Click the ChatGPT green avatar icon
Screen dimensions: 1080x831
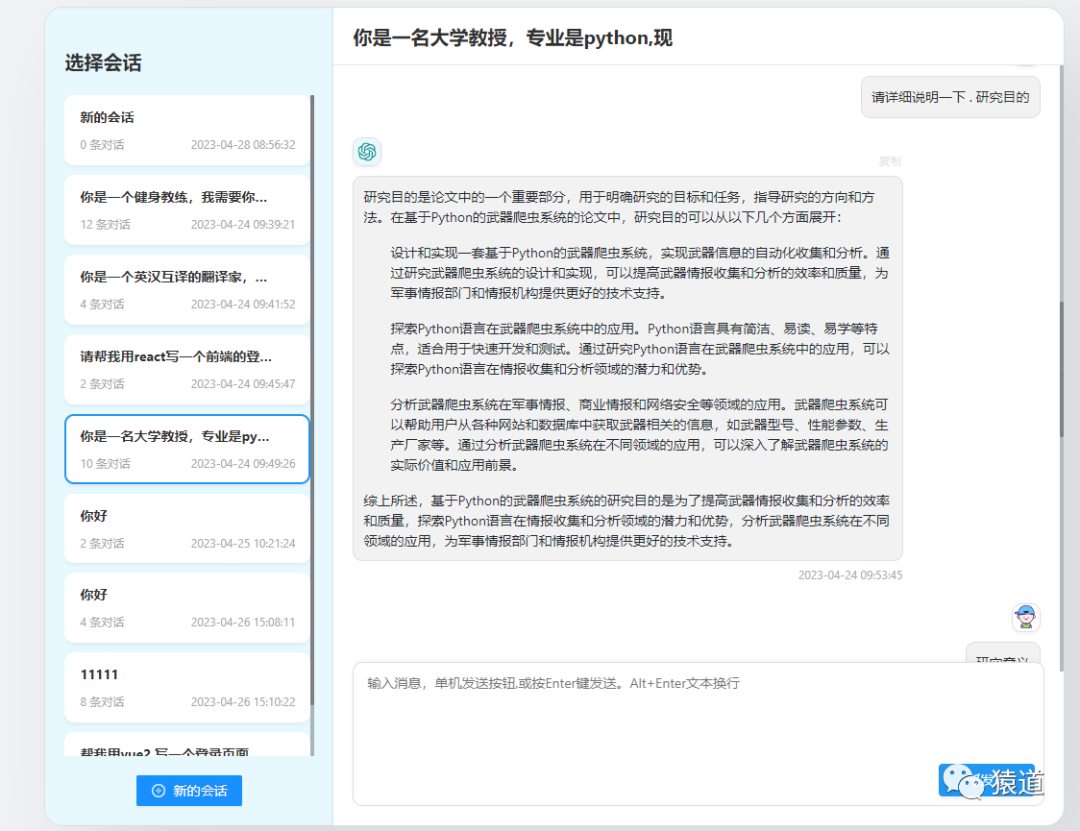pyautogui.click(x=367, y=151)
